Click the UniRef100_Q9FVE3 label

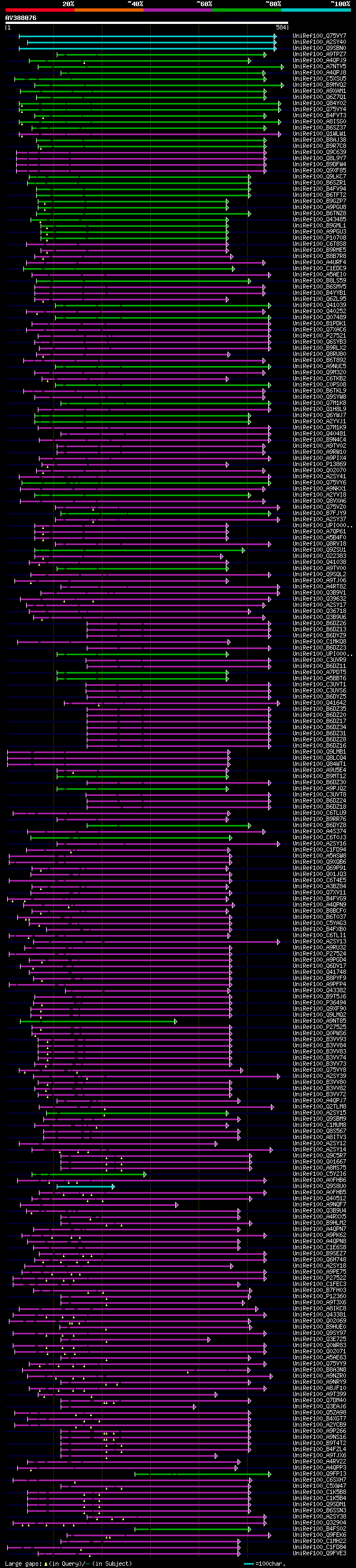[x=319, y=1554]
